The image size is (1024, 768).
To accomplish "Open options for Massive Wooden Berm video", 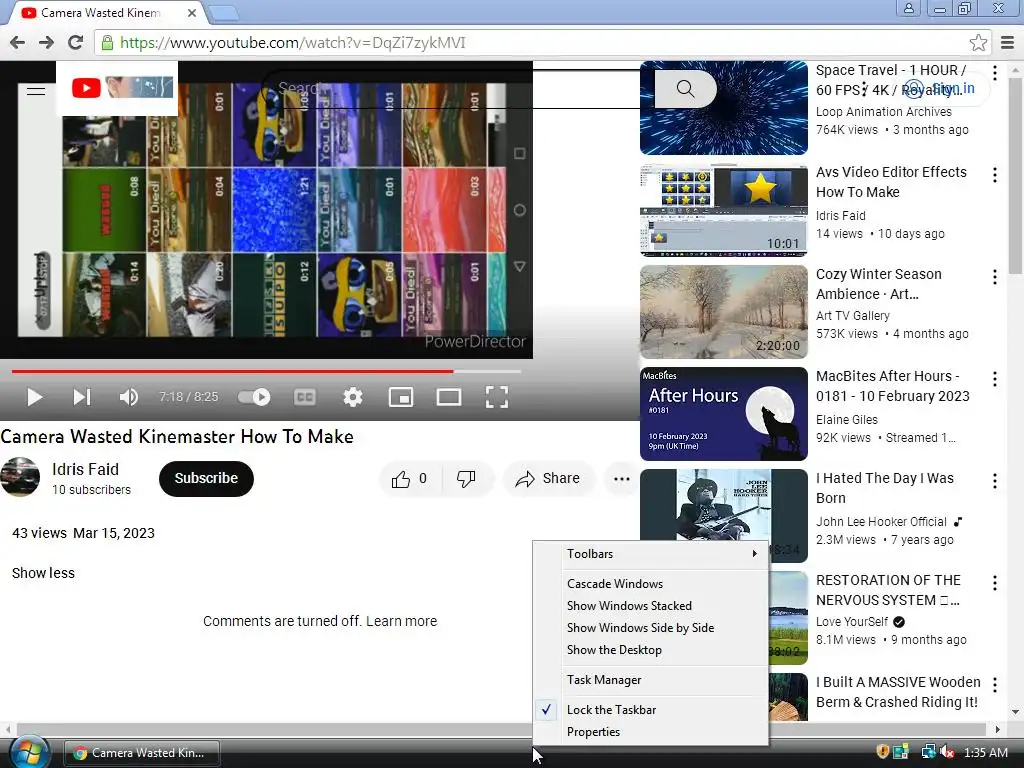I will point(994,685).
